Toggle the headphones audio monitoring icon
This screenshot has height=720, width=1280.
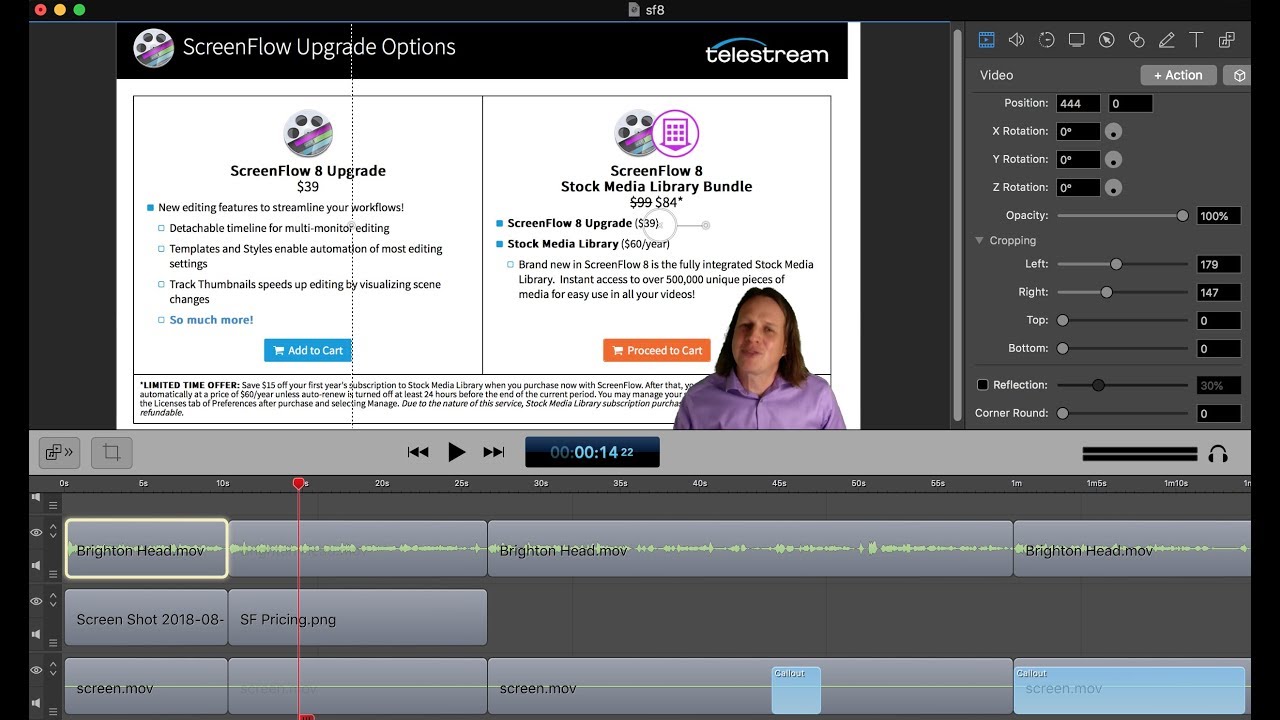[1218, 454]
